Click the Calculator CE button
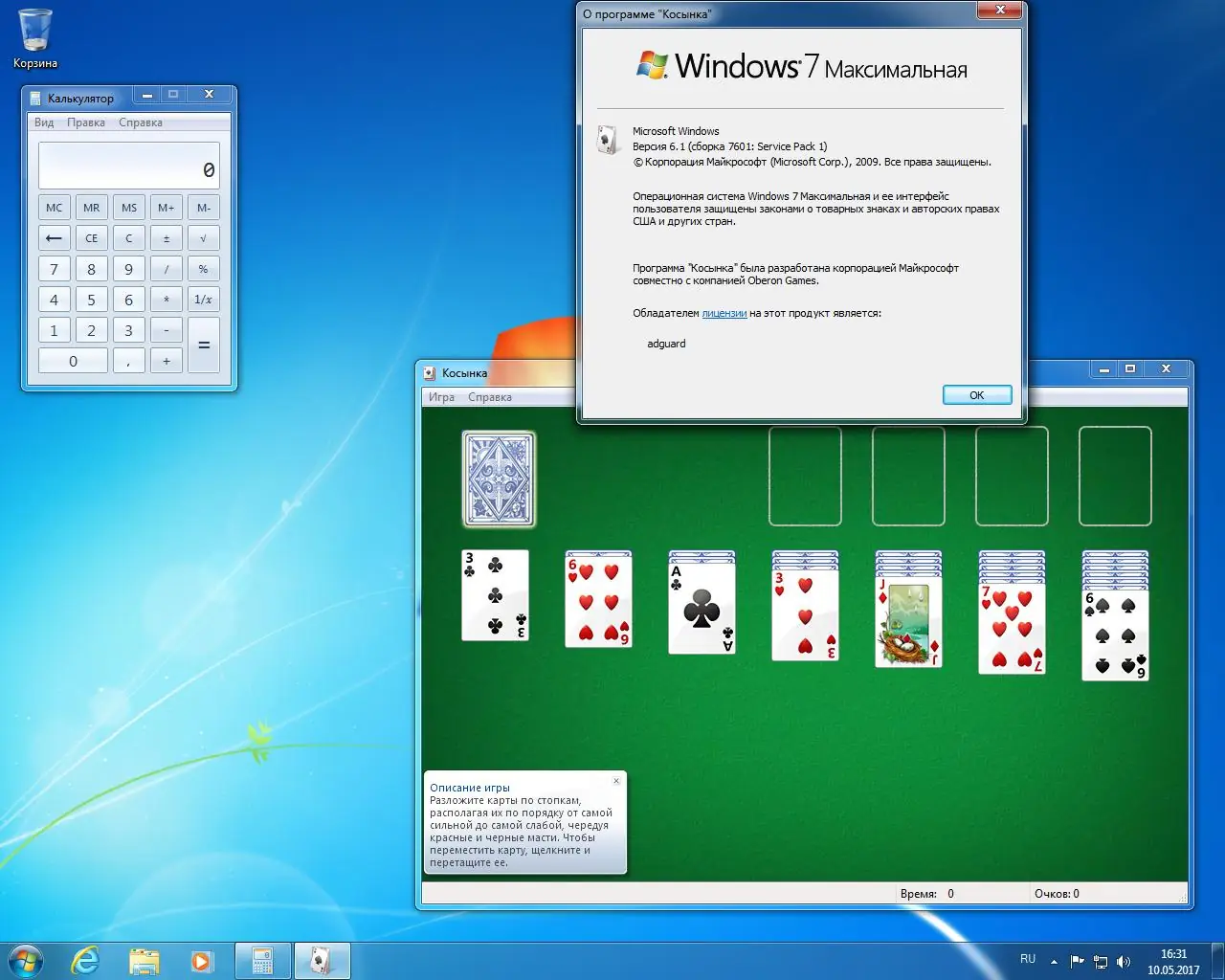Screen dimensions: 1225x980 [91, 238]
